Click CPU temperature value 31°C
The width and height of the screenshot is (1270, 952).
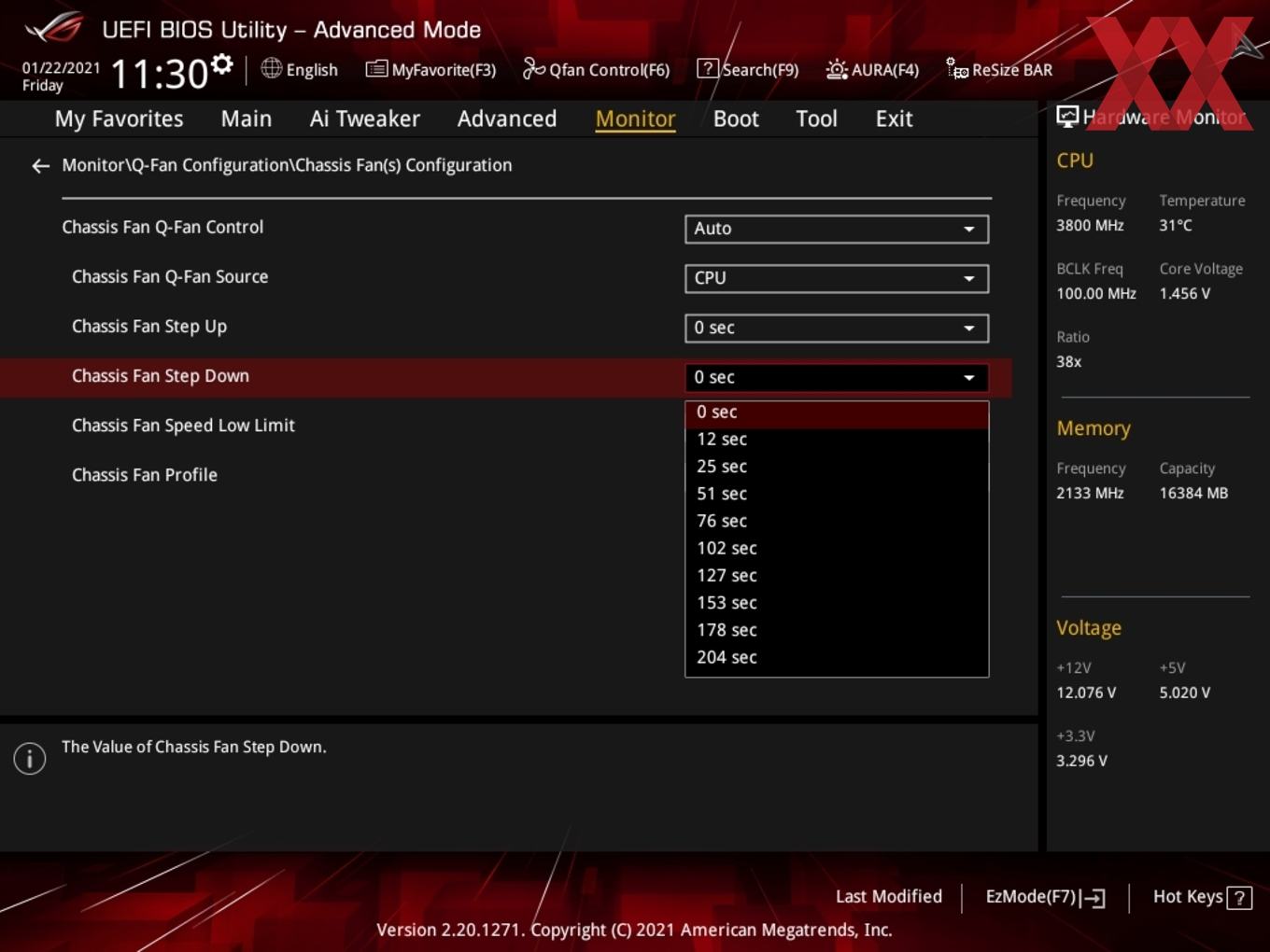coord(1176,226)
